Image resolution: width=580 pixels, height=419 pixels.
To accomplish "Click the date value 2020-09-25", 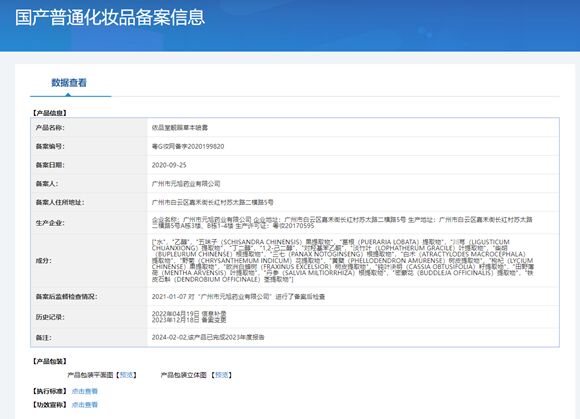I will coord(169,165).
